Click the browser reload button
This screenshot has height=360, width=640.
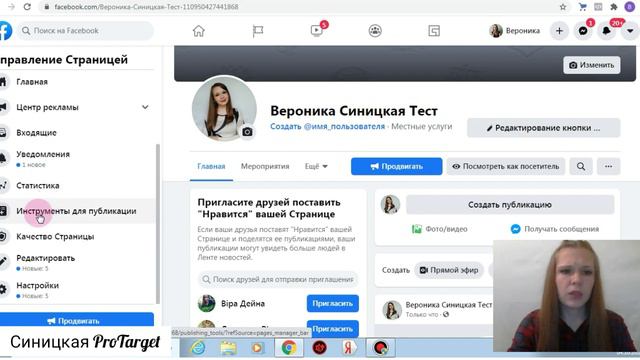pyautogui.click(x=27, y=7)
